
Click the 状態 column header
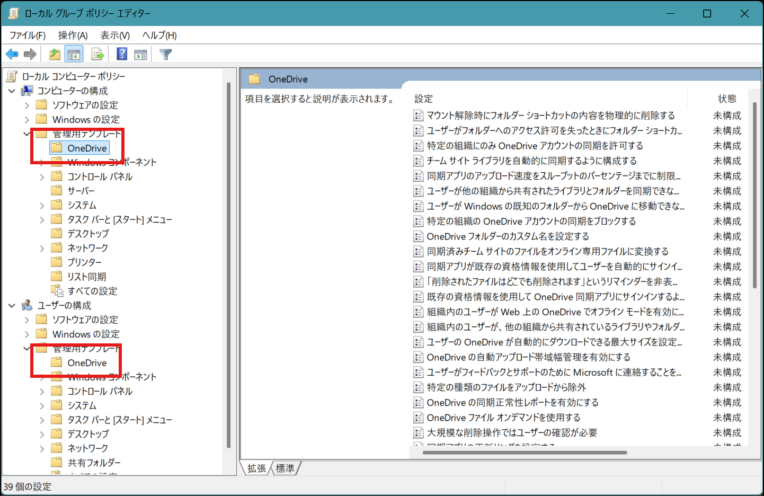726,99
